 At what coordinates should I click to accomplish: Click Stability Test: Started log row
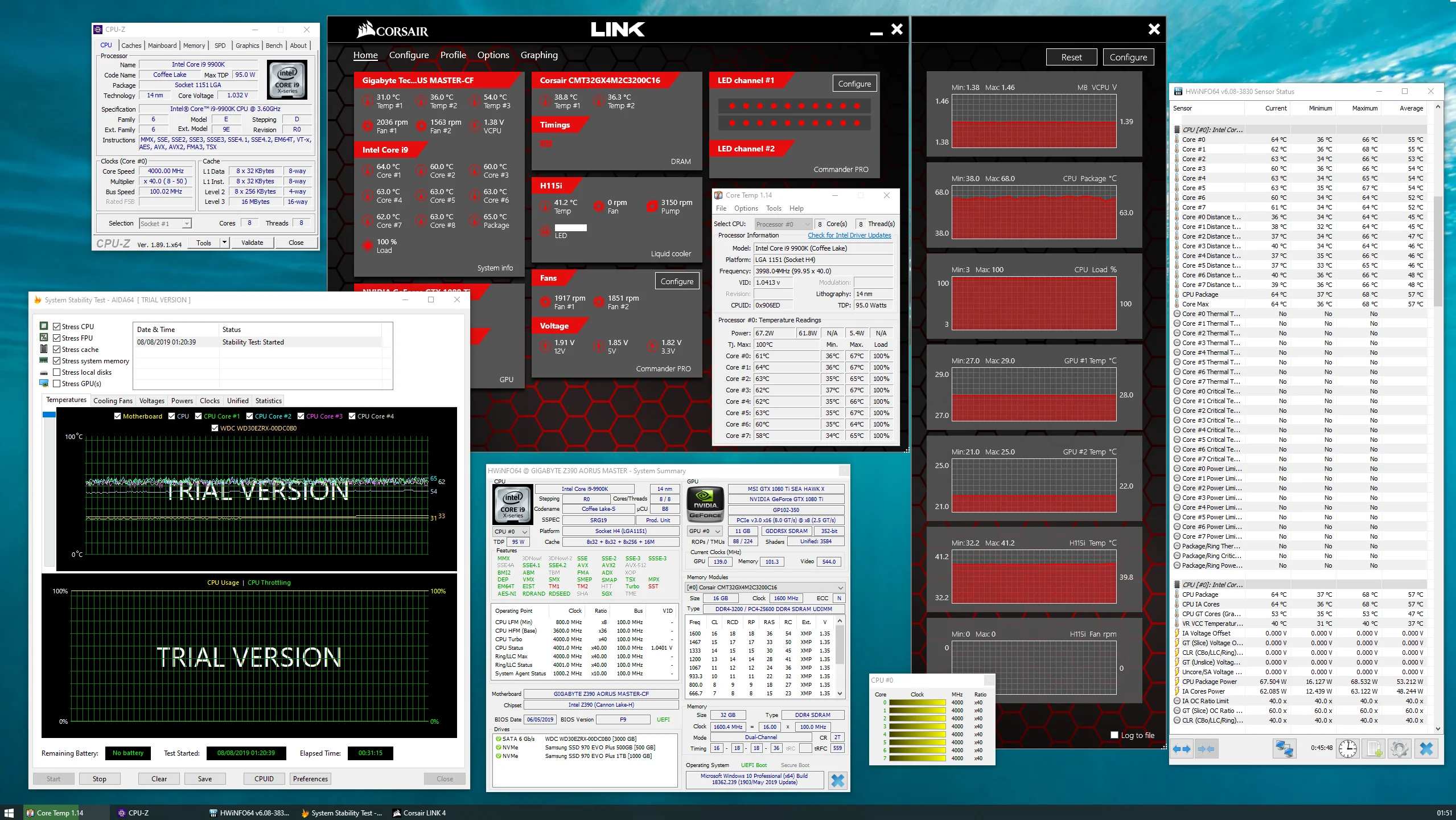point(258,342)
